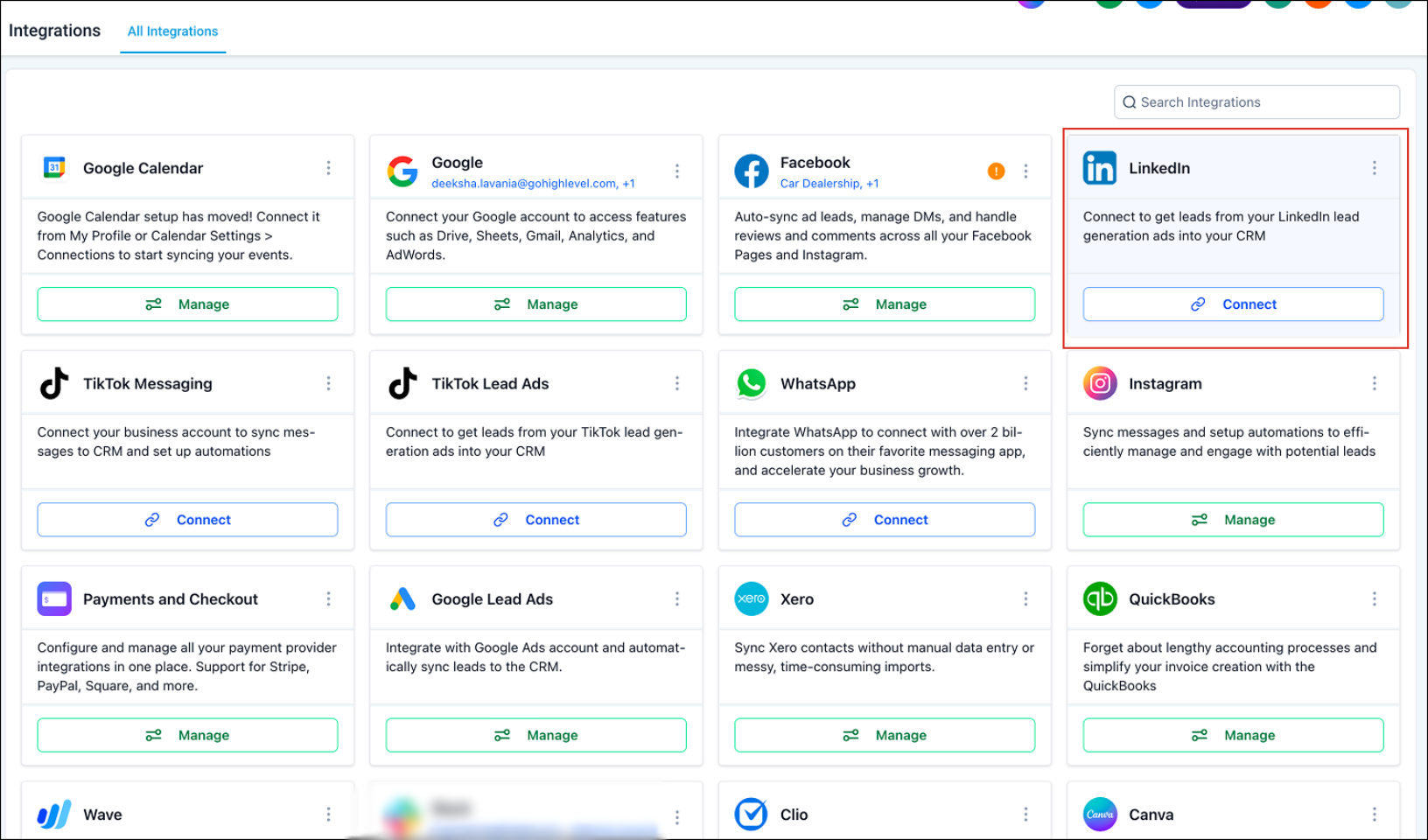1428x840 pixels.
Task: Open Google card three-dot menu
Action: click(677, 171)
